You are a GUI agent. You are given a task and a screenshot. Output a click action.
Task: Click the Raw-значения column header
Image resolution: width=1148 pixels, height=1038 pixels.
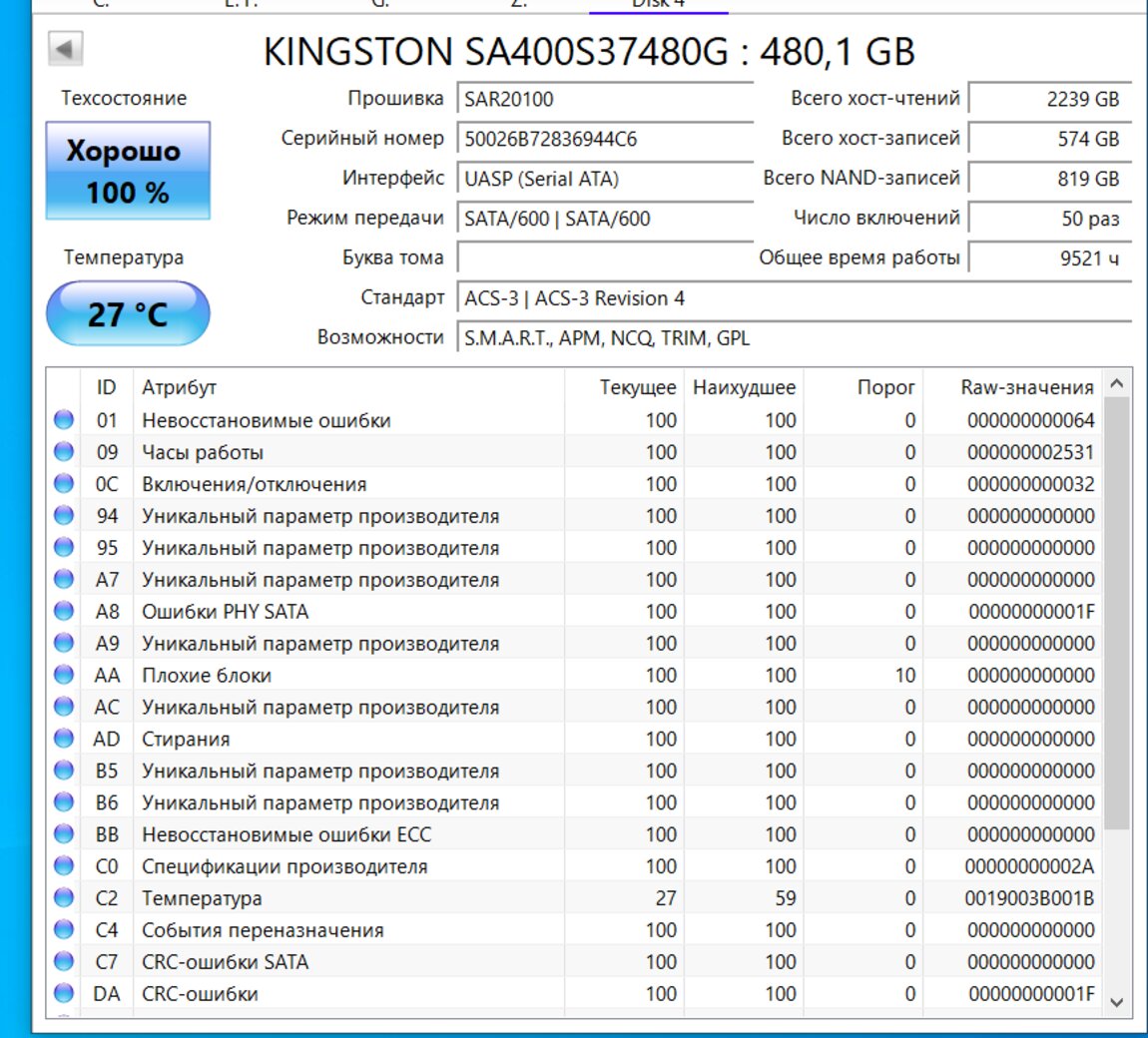(1026, 387)
